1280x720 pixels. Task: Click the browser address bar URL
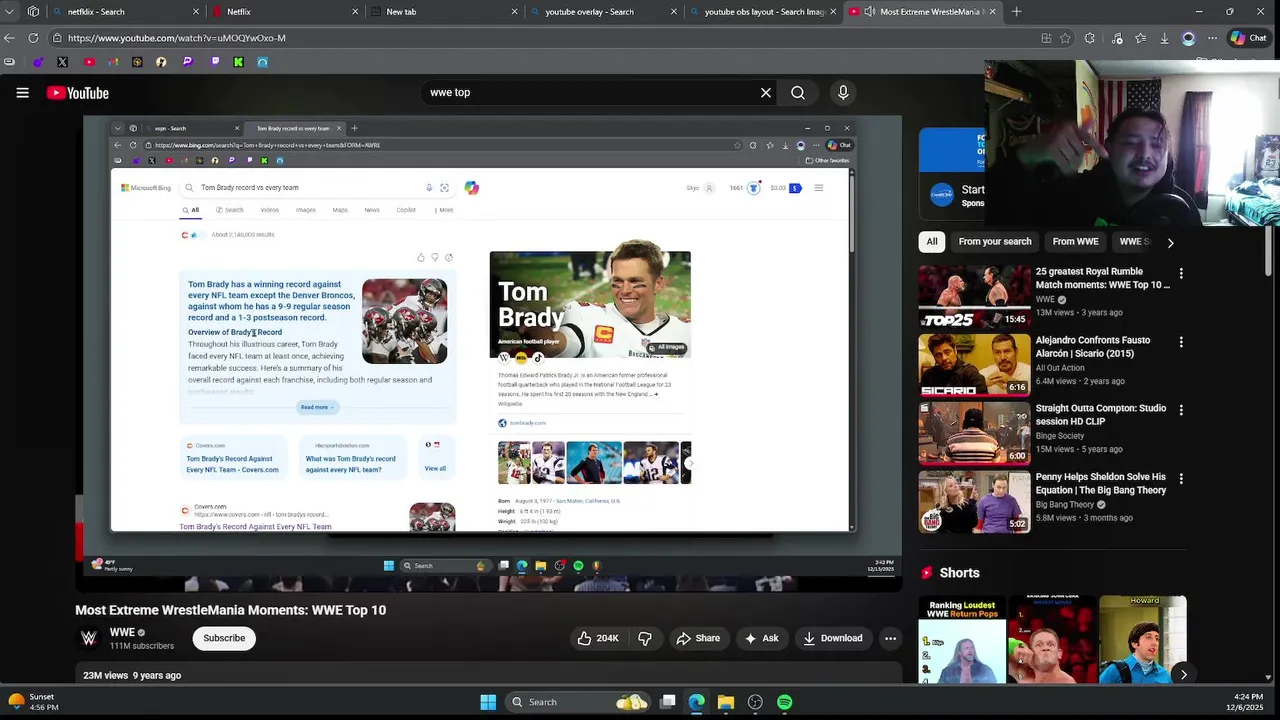[177, 38]
